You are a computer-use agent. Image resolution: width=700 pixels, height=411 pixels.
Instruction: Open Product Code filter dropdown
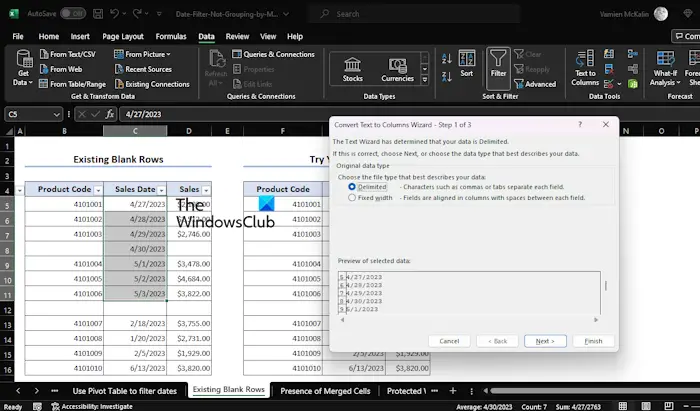98,190
